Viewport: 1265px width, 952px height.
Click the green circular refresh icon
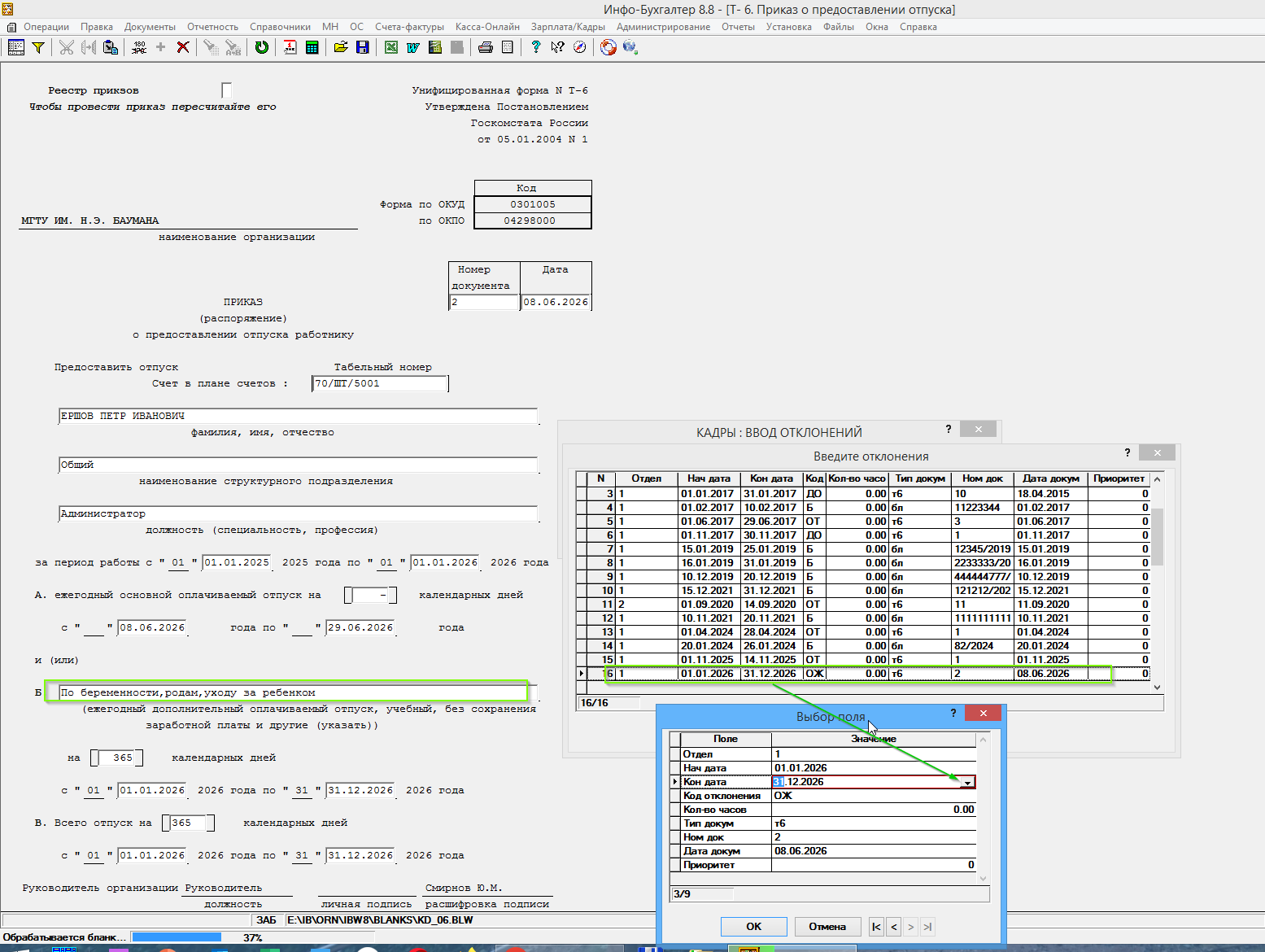(x=261, y=47)
